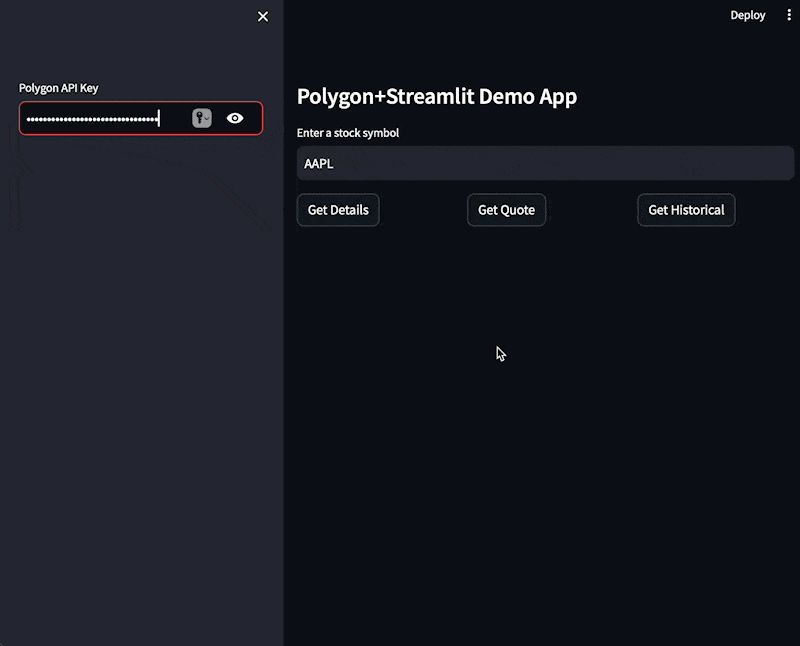The height and width of the screenshot is (646, 800).
Task: Click the "Polygon+Streamlit Demo App" heading
Action: tap(437, 97)
